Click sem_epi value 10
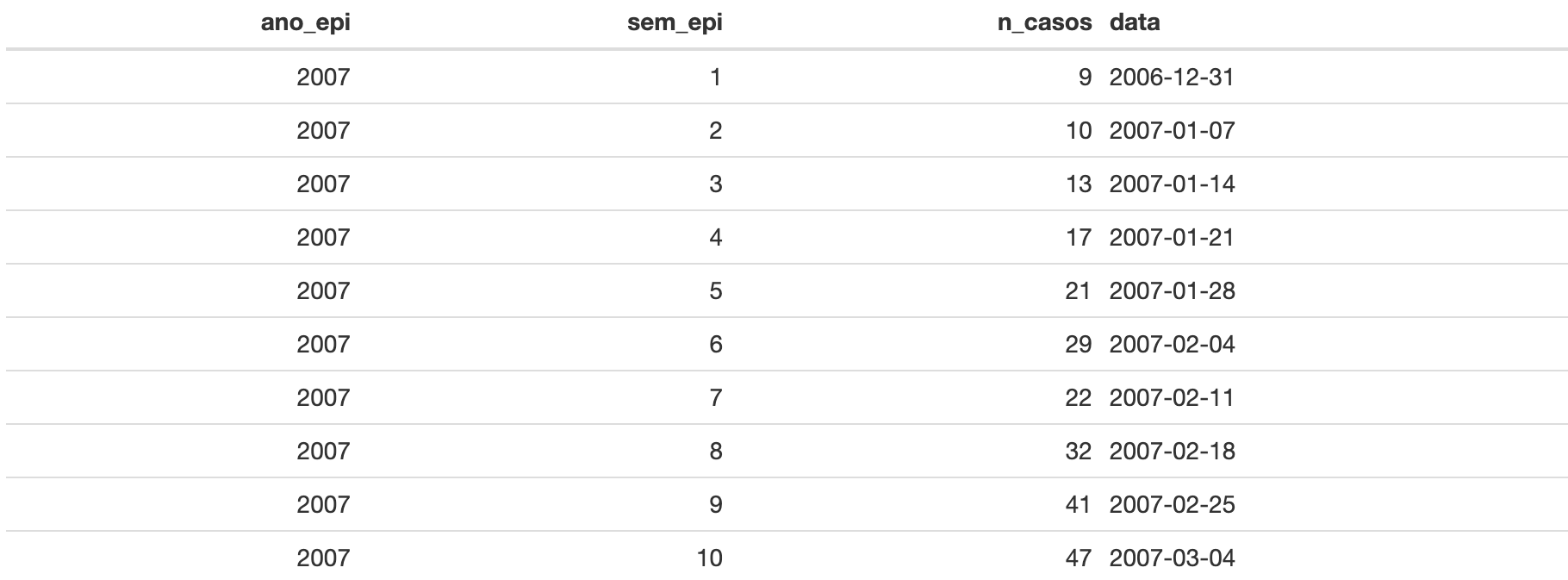The height and width of the screenshot is (580, 1568). (x=709, y=558)
